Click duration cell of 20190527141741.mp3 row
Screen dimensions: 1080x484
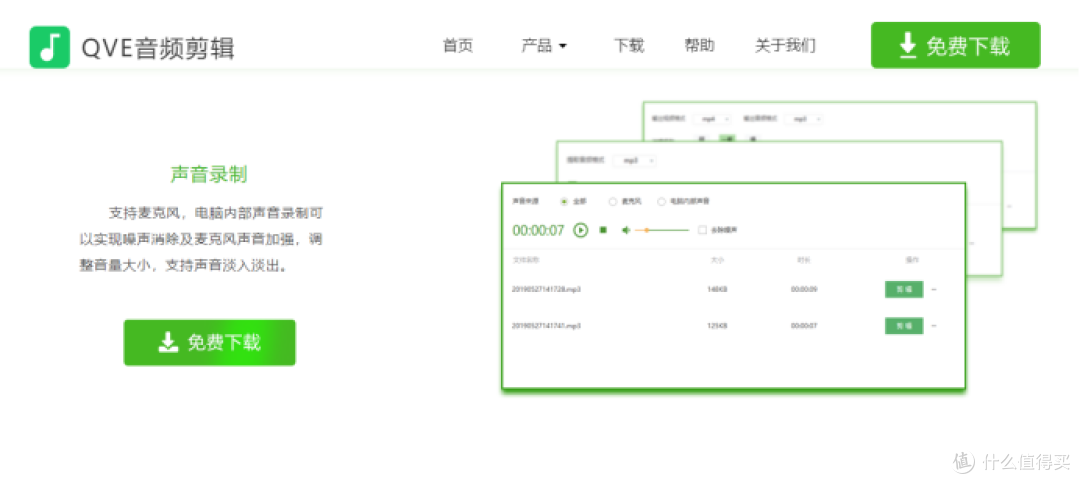click(804, 326)
